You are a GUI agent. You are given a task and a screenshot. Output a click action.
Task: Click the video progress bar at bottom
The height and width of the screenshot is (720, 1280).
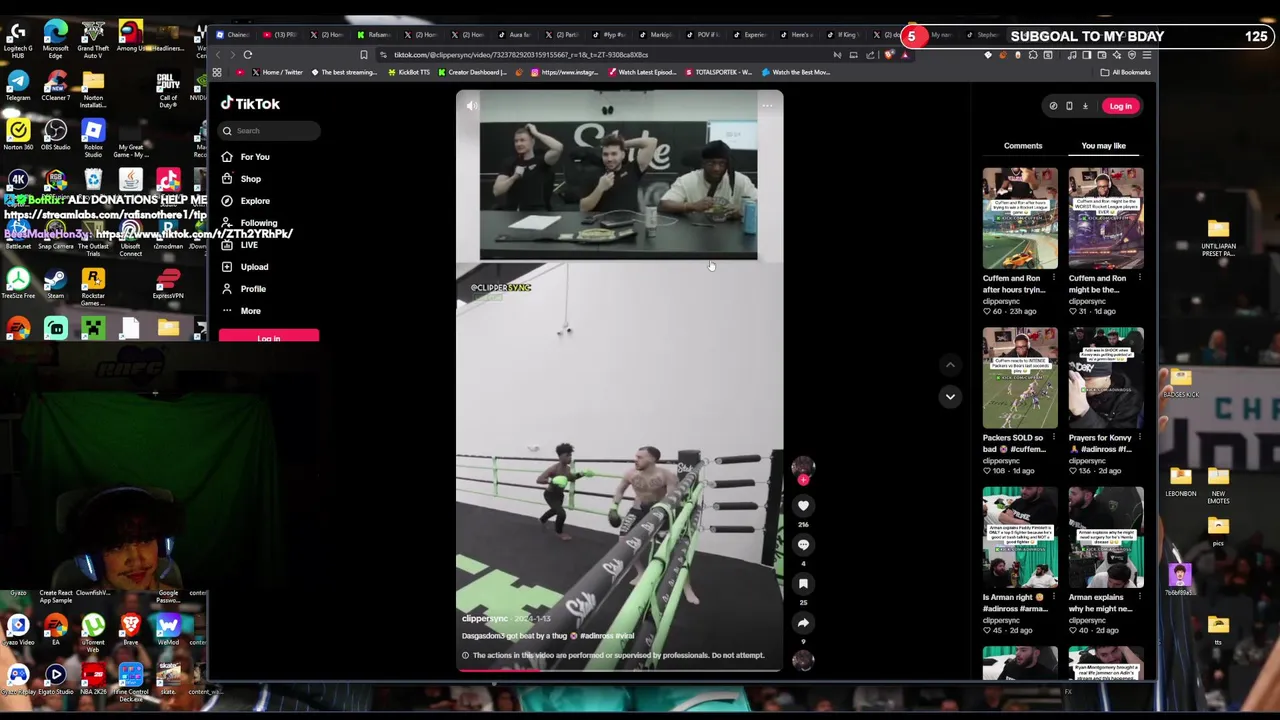coord(619,669)
